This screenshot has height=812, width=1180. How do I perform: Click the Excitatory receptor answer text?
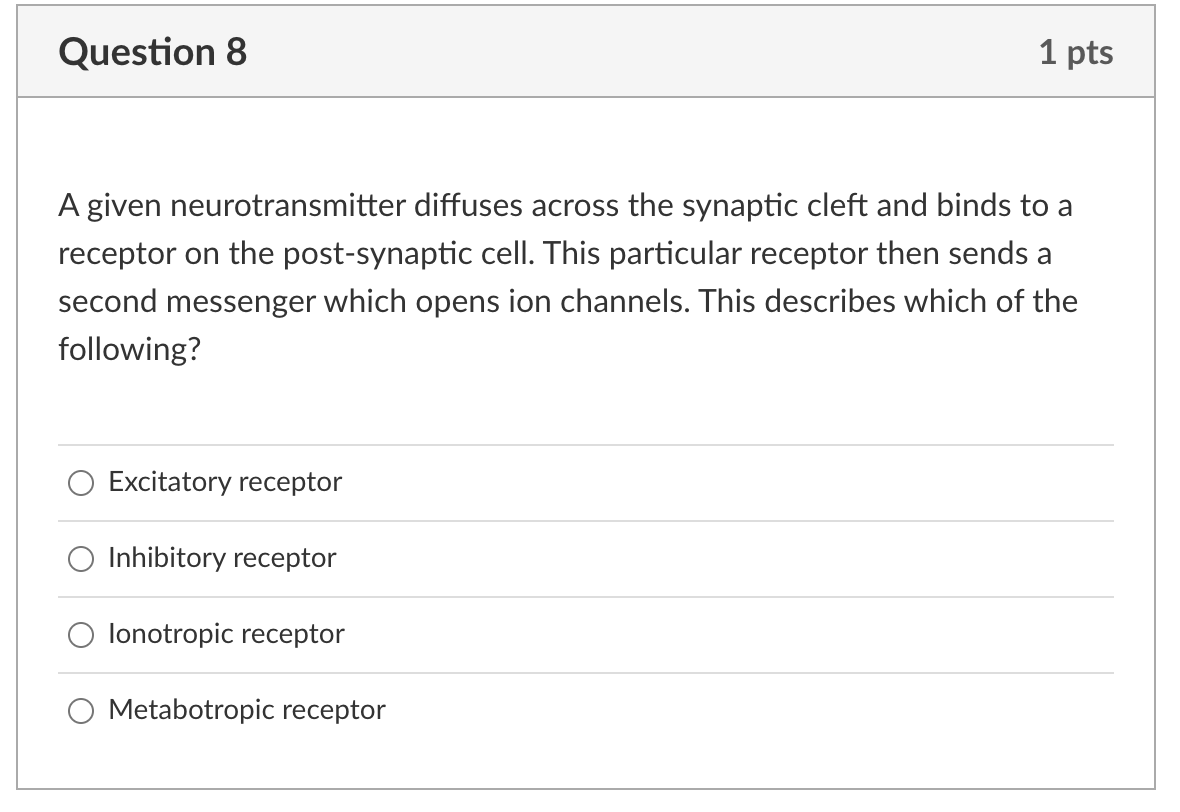click(x=224, y=482)
